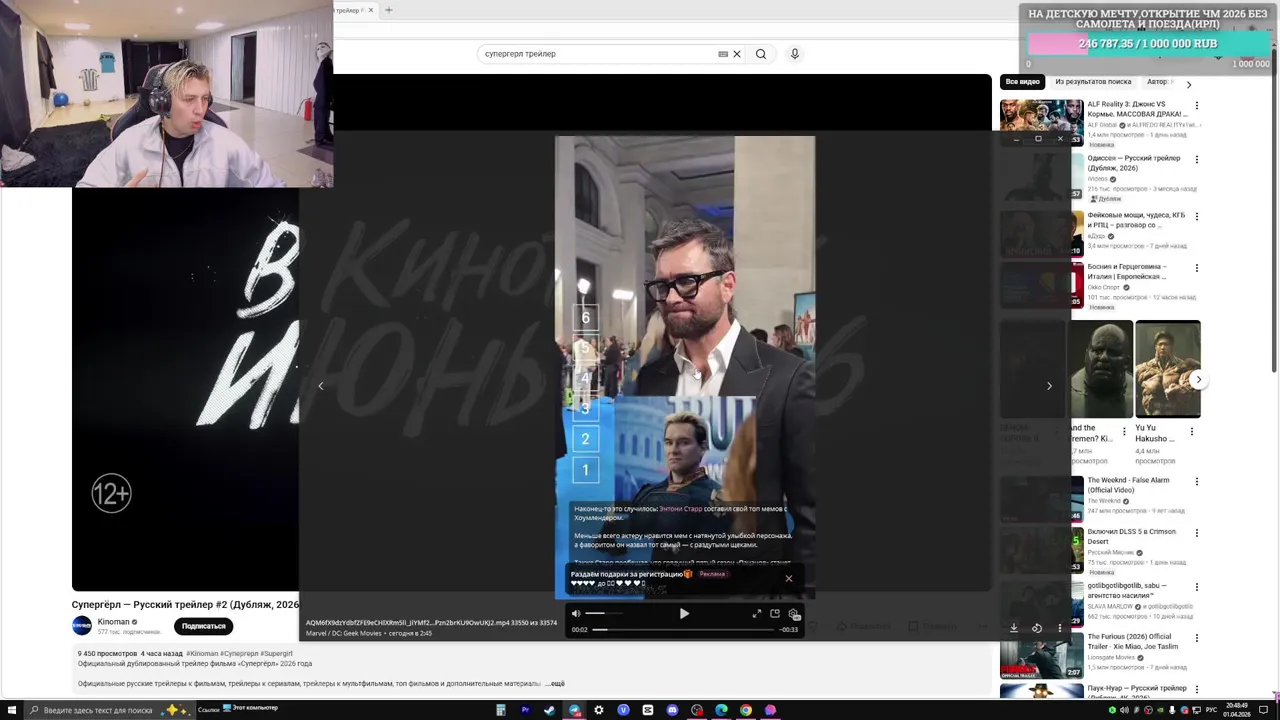Open Google Chrome from the taskbar
The height and width of the screenshot is (720, 1280).
[x=746, y=710]
